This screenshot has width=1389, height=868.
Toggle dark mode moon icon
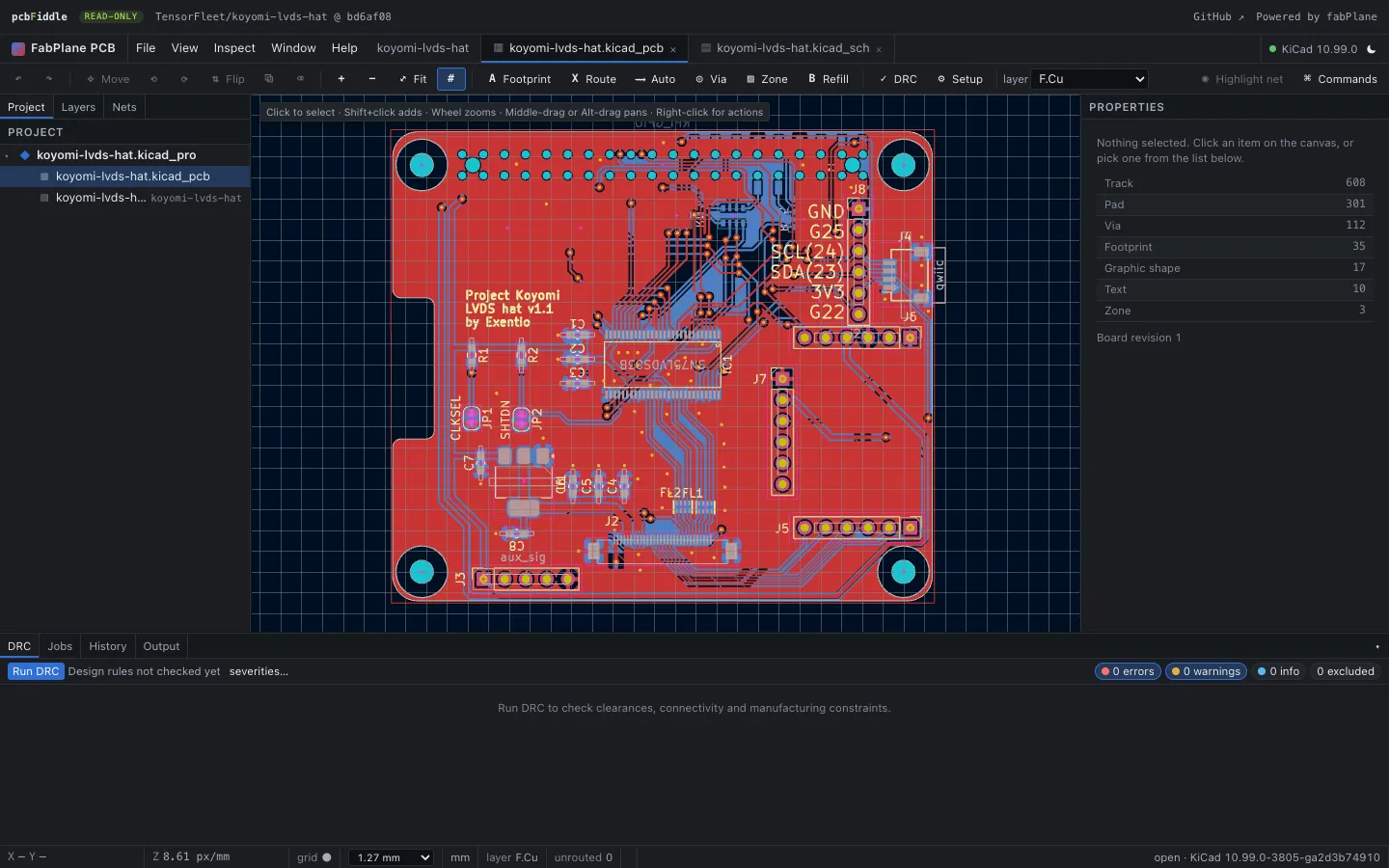(x=1372, y=49)
